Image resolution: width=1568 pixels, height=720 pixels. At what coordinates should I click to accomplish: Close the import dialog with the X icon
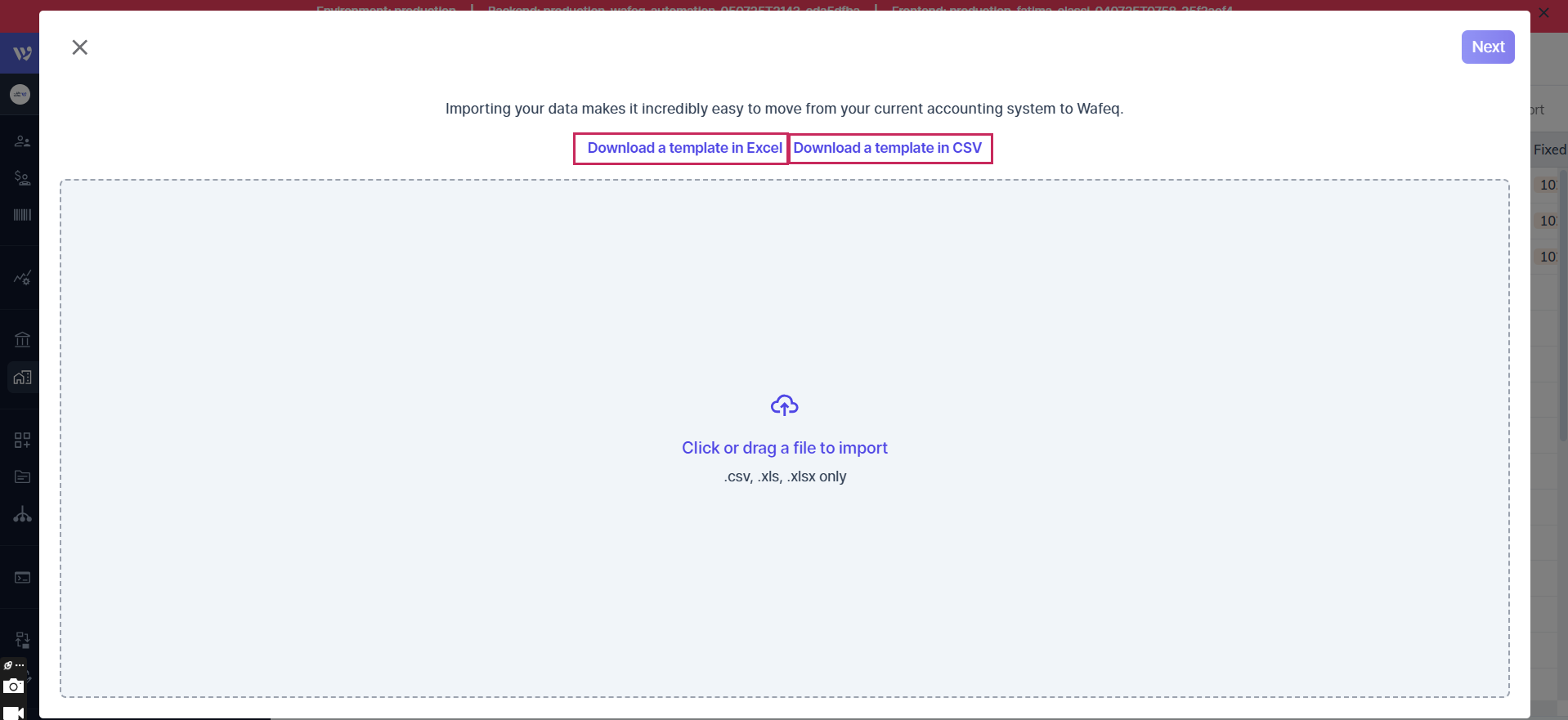(x=79, y=47)
